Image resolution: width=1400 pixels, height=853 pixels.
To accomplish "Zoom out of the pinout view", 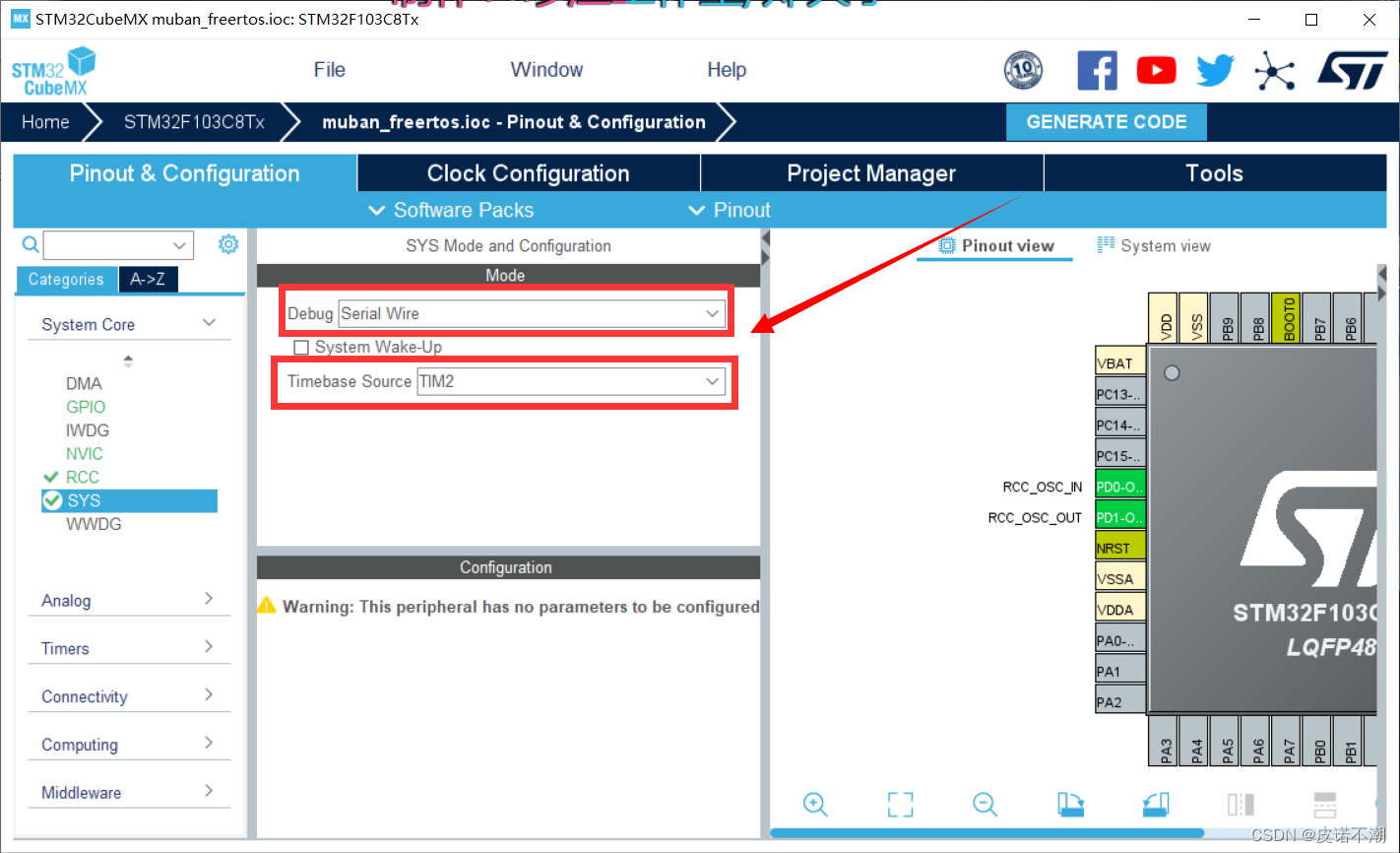I will [986, 805].
